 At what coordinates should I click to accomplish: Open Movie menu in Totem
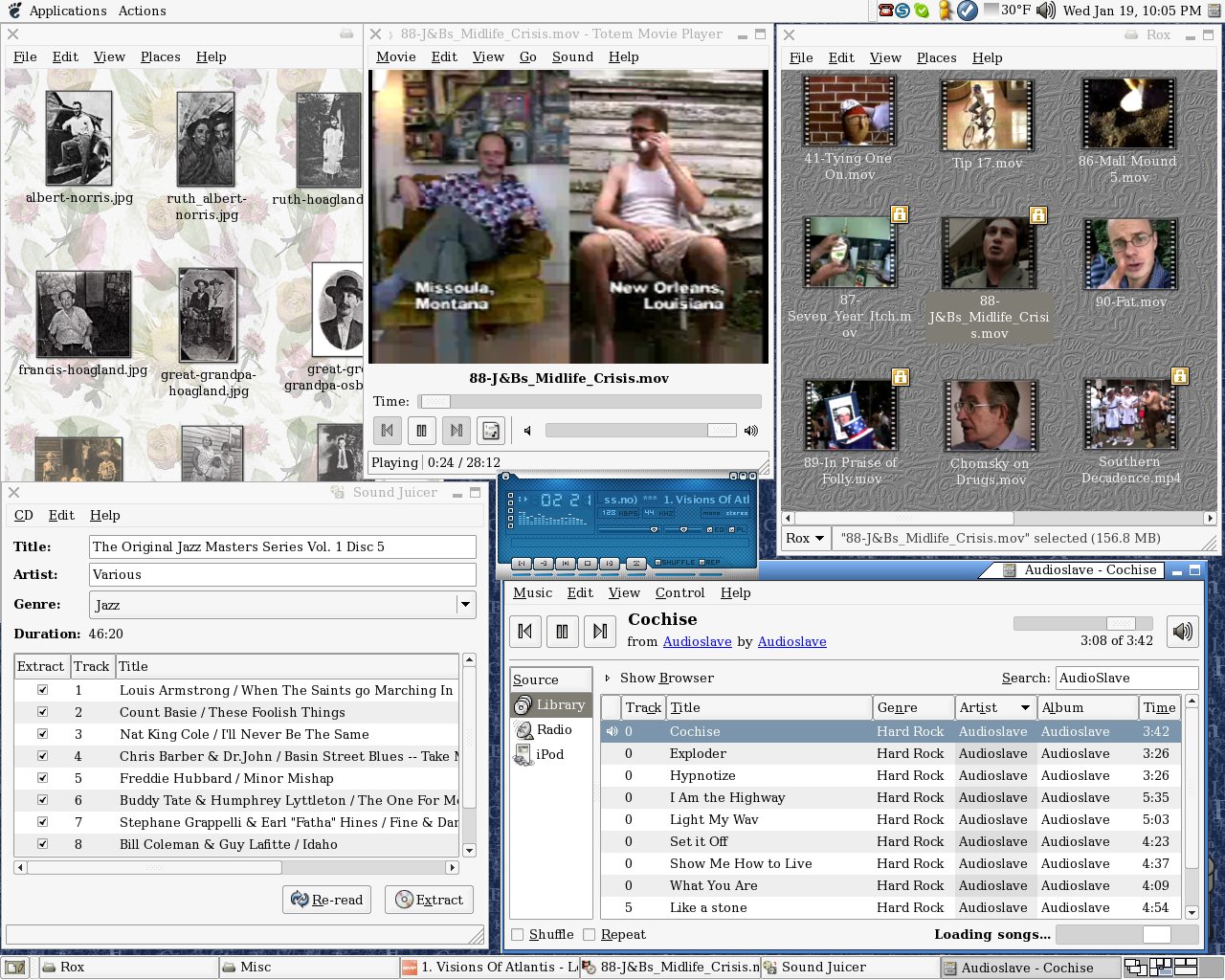click(x=395, y=57)
